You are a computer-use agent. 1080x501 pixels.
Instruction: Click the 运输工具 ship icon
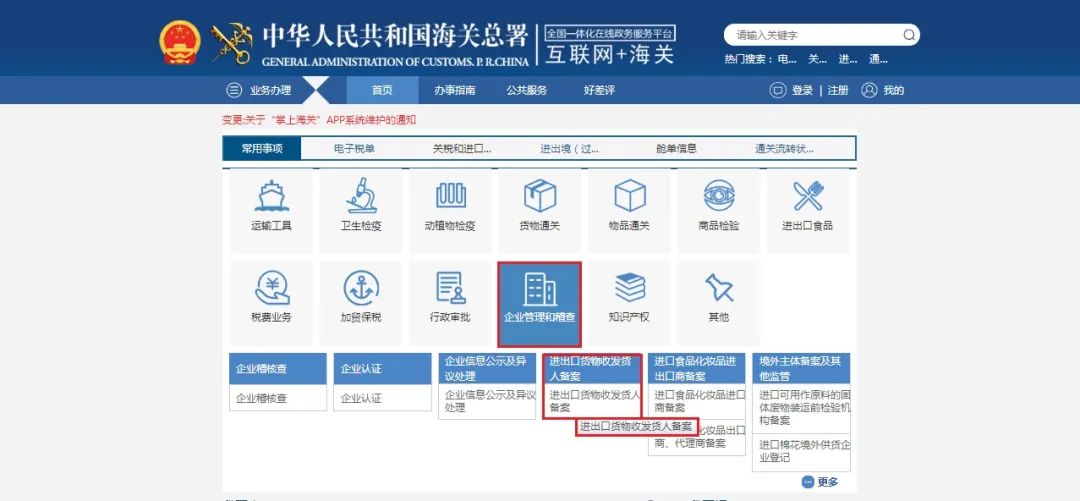[271, 196]
